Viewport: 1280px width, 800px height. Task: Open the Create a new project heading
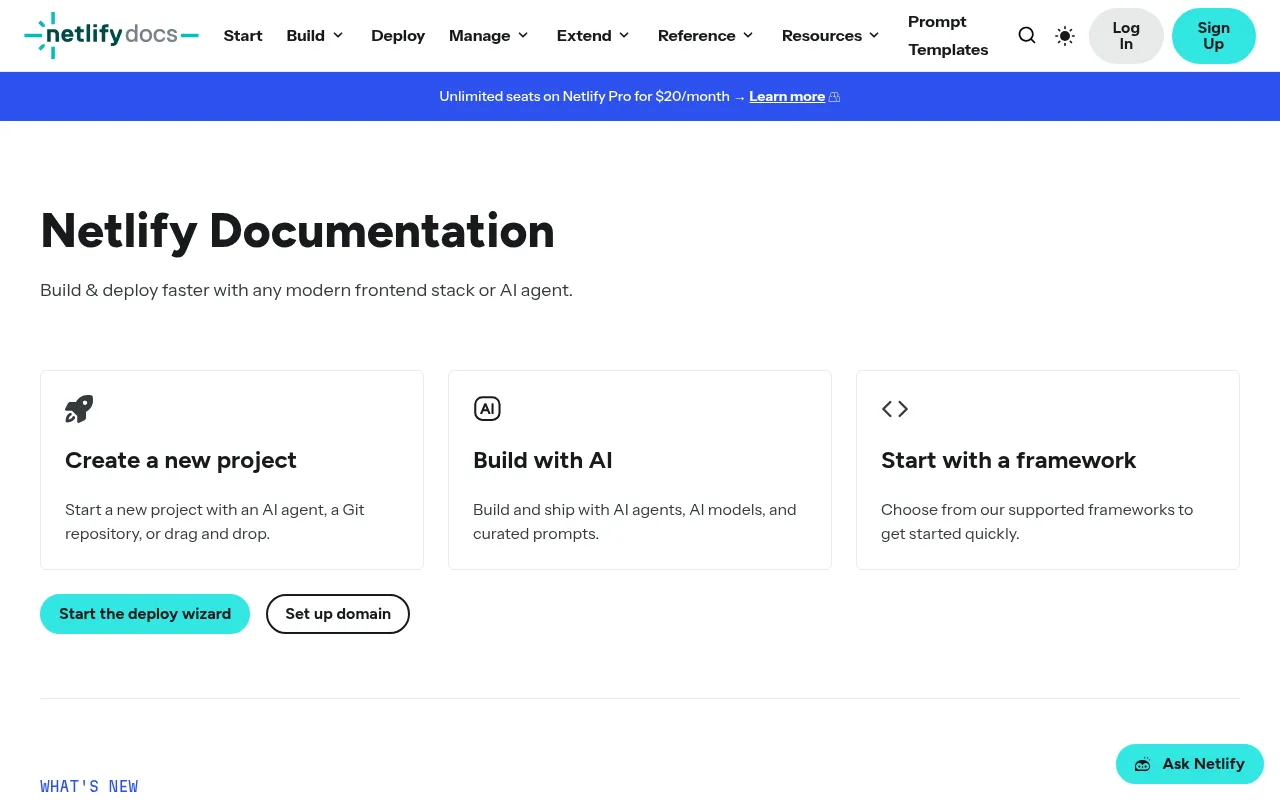pos(181,460)
